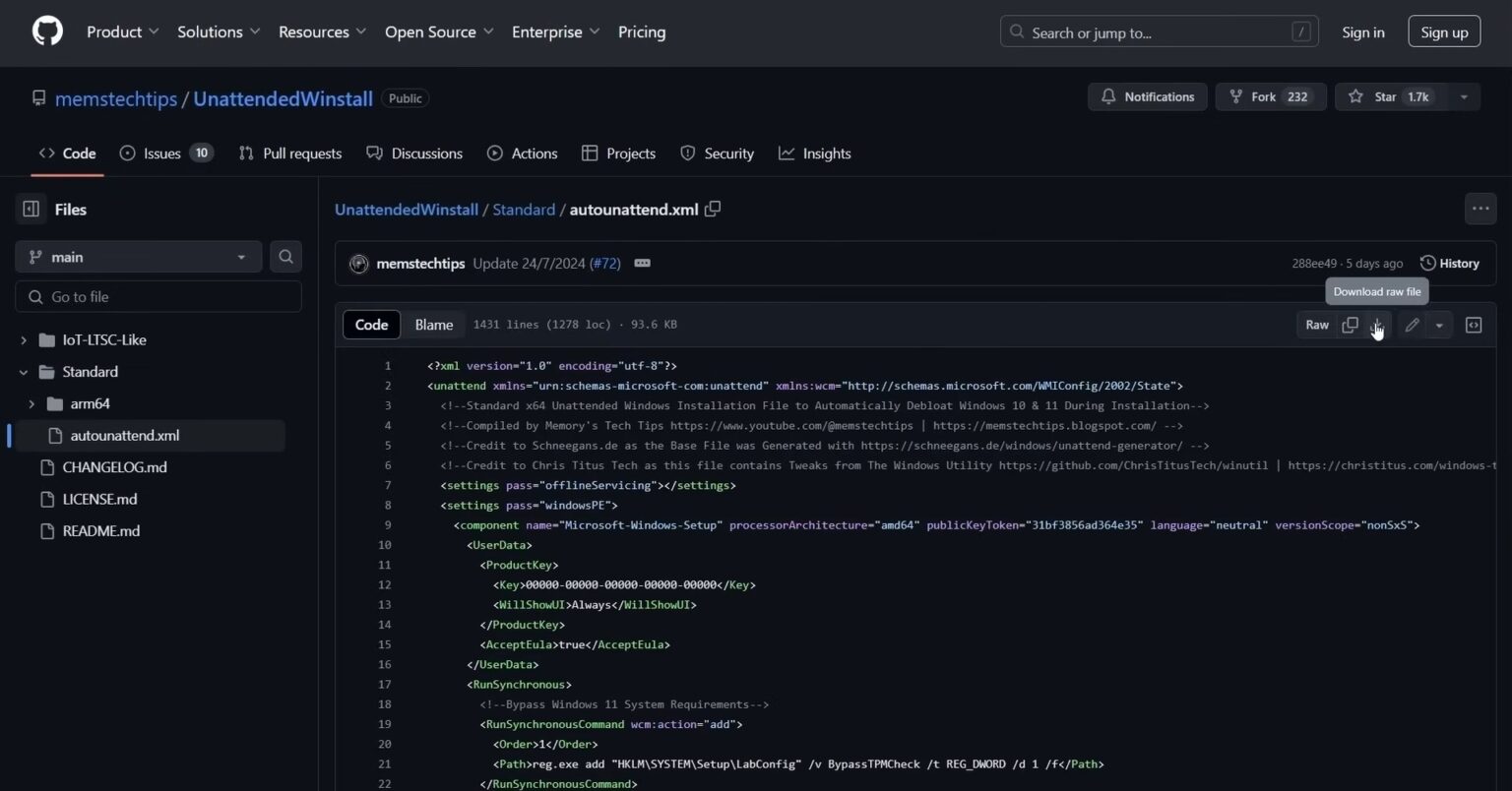Open the main branch dropdown

[x=138, y=257]
